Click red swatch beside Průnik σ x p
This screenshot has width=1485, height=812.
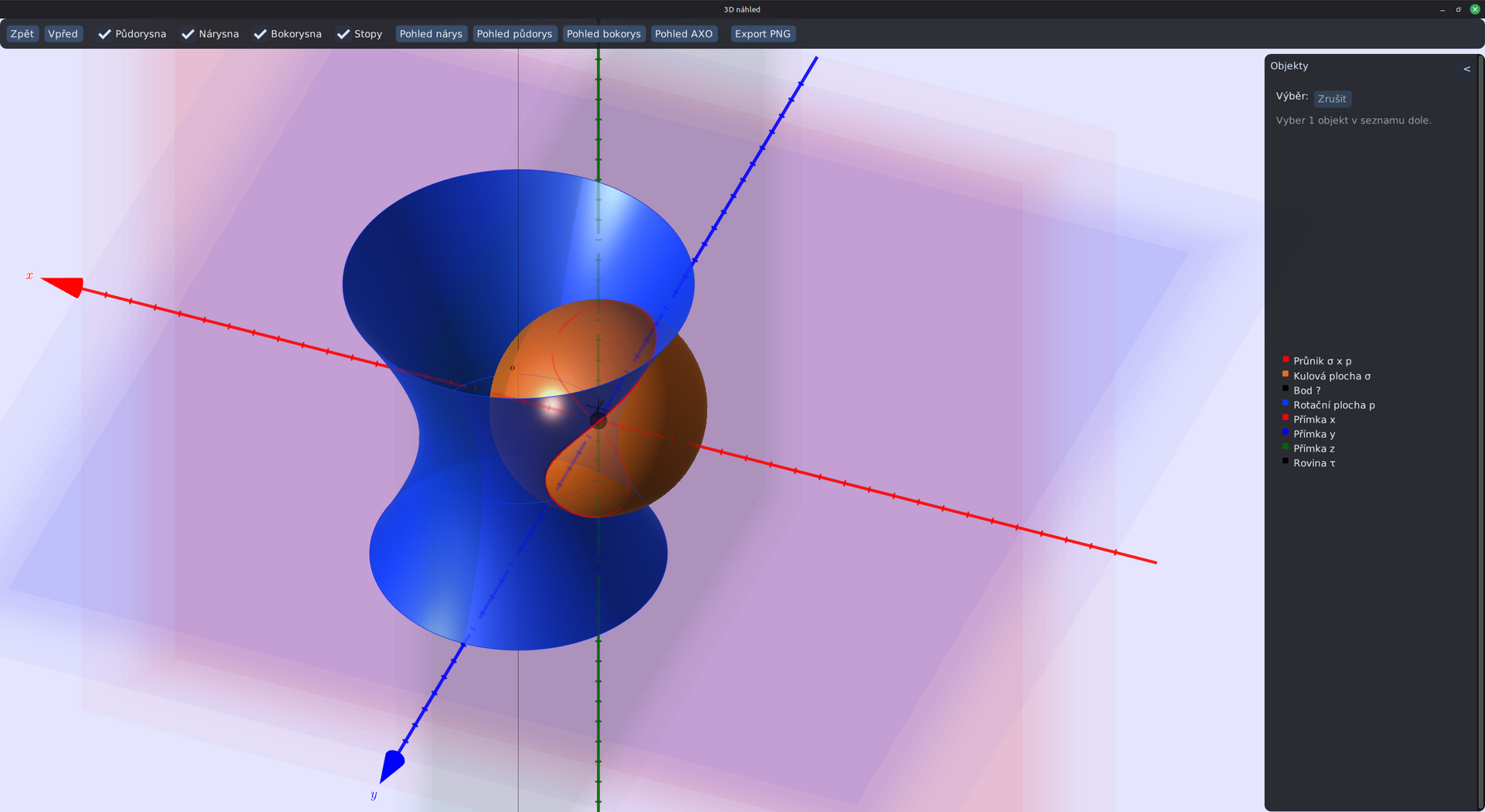point(1285,360)
